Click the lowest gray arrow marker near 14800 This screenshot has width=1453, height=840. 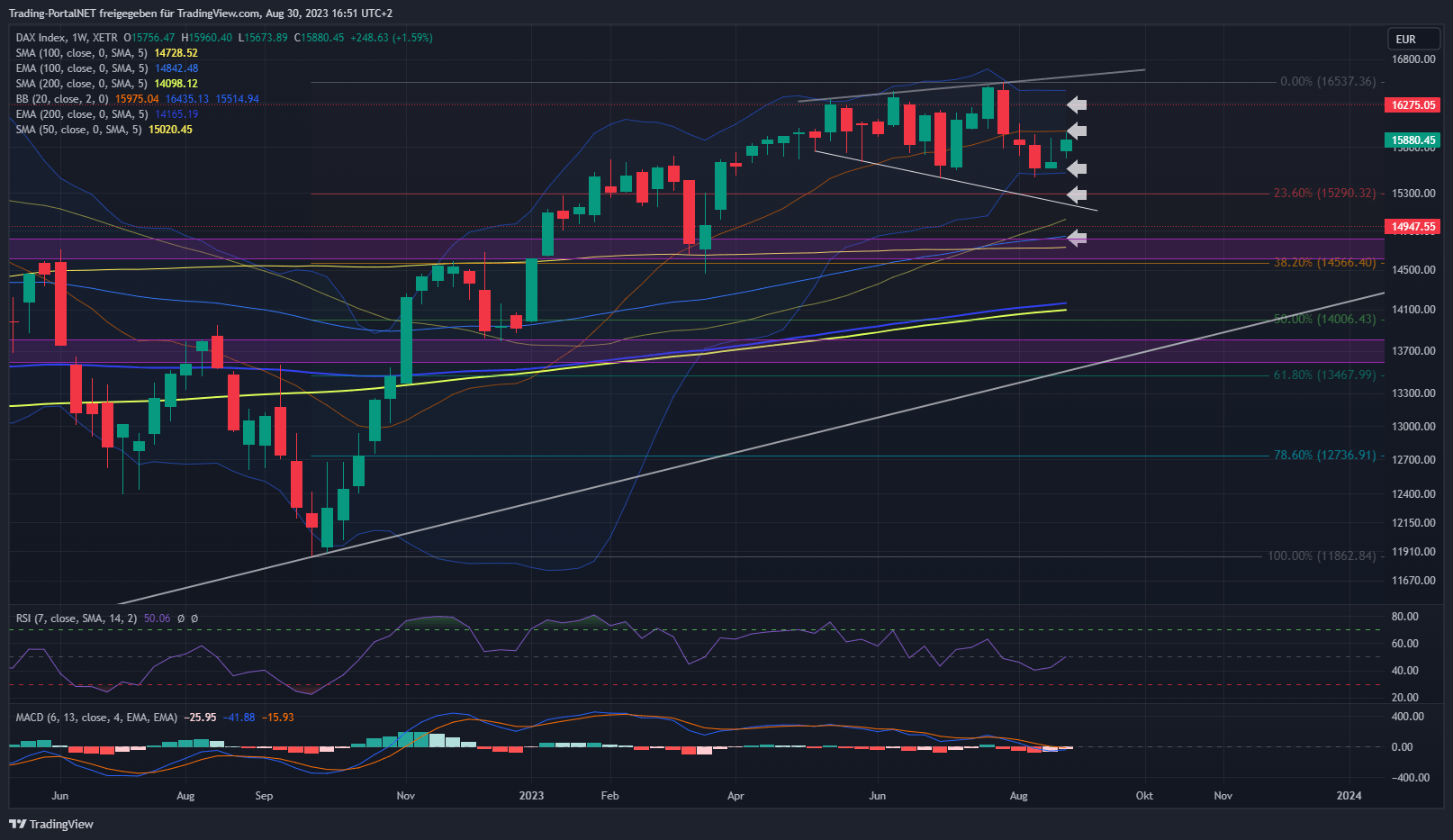(x=1077, y=238)
